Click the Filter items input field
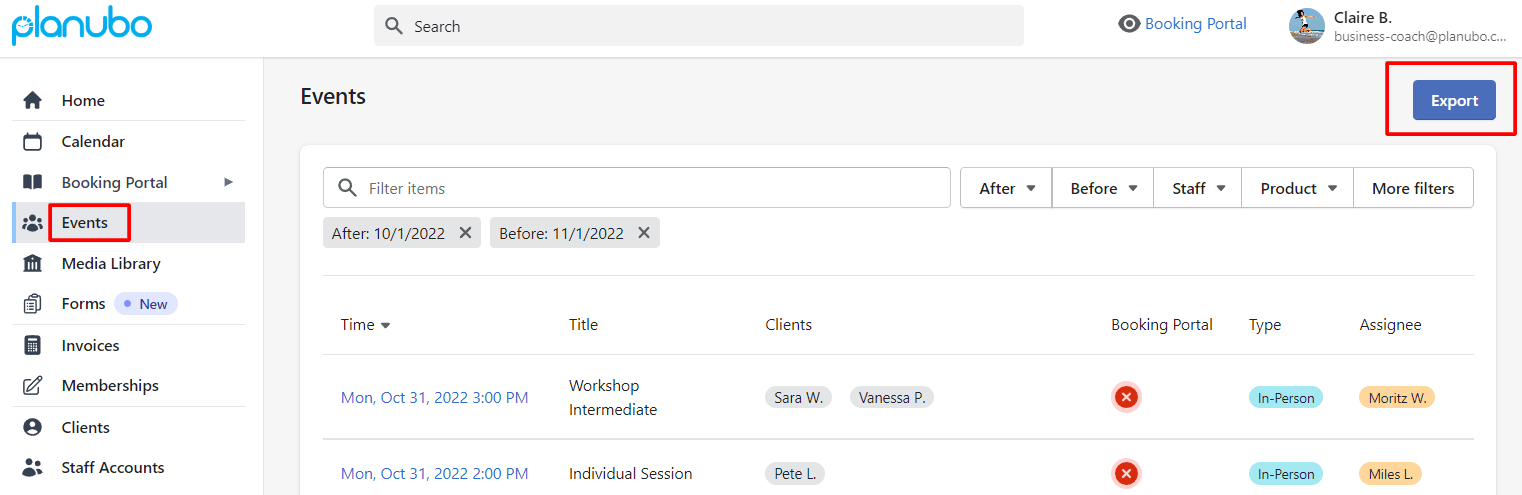Screen dimensions: 1522x495 pos(636,188)
